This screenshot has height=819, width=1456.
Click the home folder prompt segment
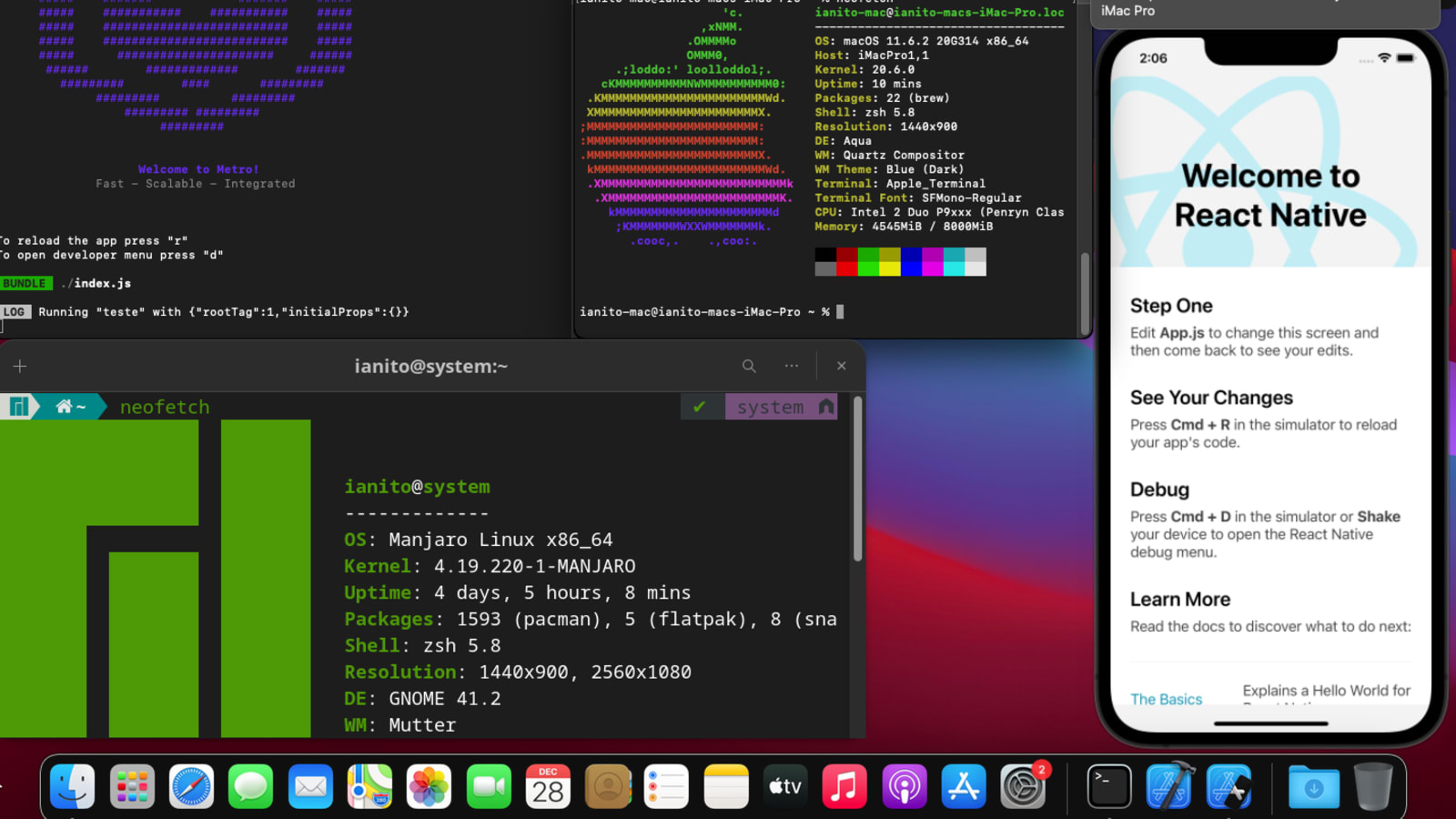(71, 407)
